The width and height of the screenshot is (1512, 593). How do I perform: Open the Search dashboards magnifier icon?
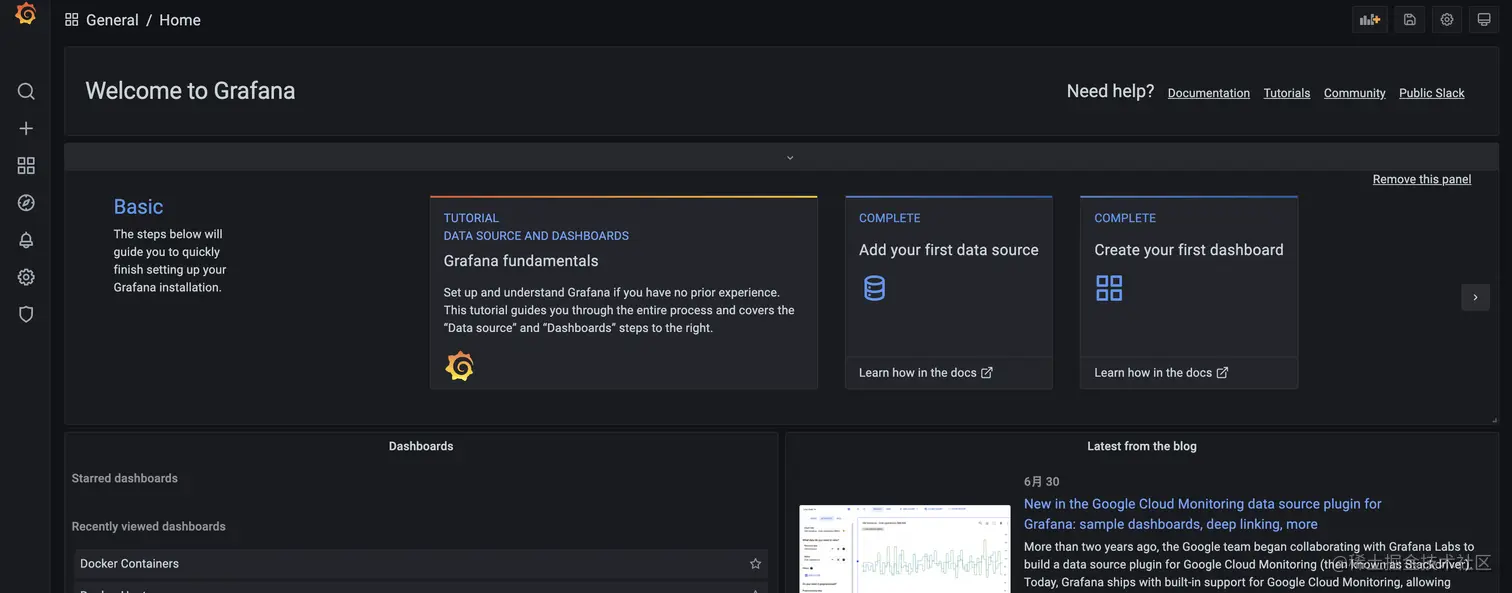pos(26,91)
